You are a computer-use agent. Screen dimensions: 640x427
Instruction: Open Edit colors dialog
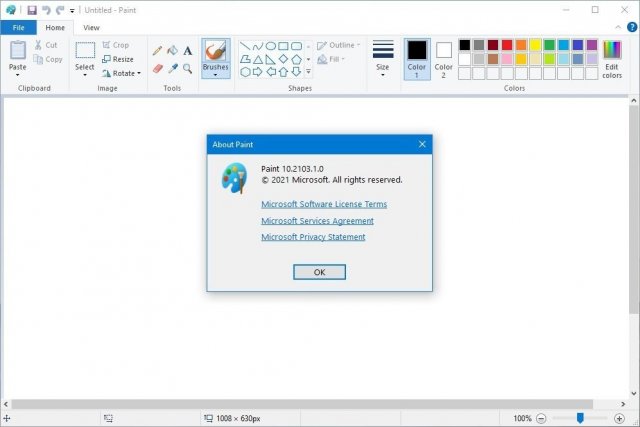point(612,60)
